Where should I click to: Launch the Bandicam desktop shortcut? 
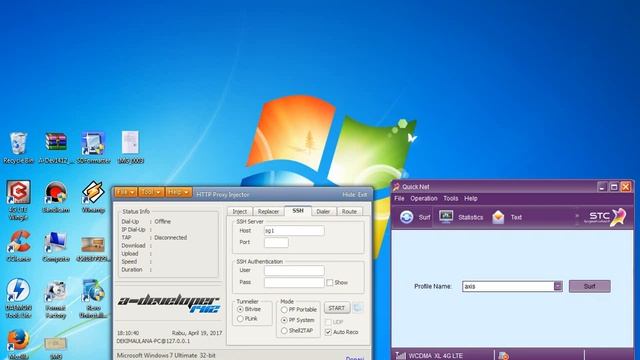pyautogui.click(x=56, y=193)
